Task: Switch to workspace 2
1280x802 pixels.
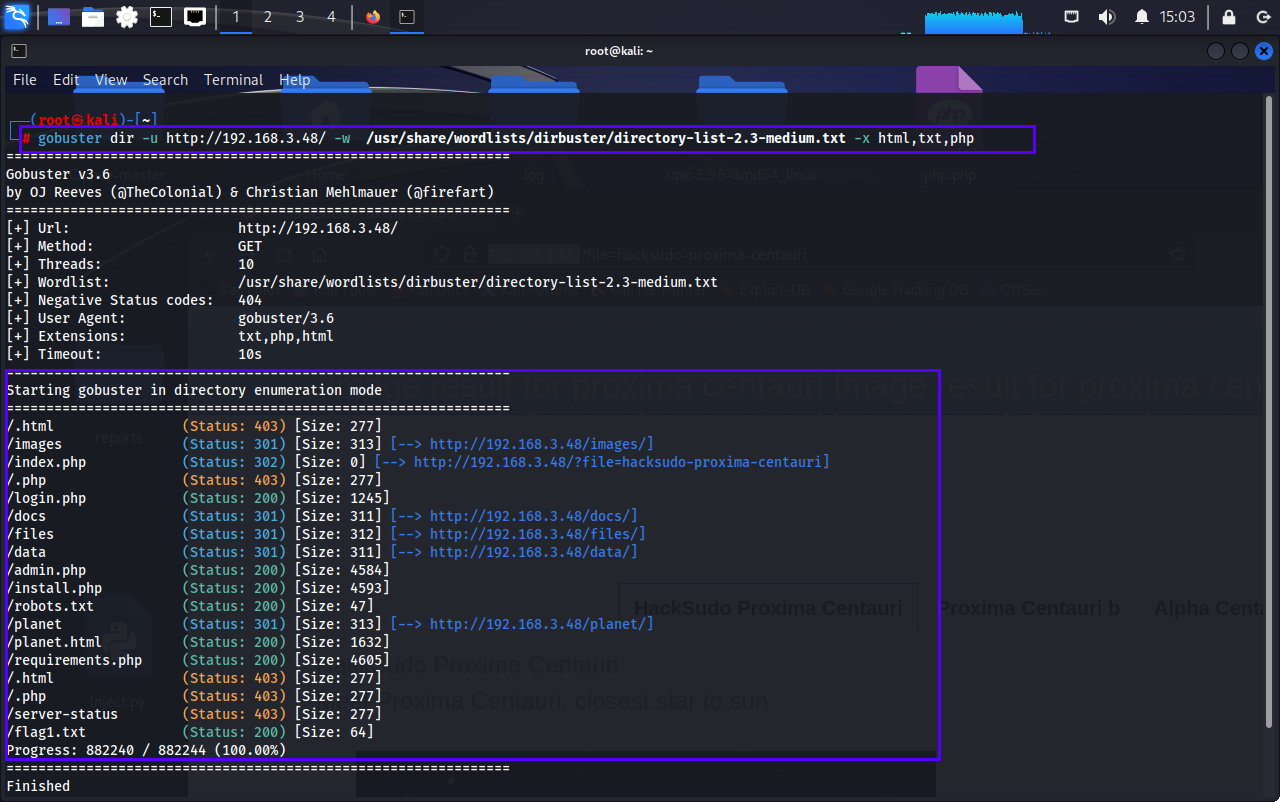Action: 268,17
